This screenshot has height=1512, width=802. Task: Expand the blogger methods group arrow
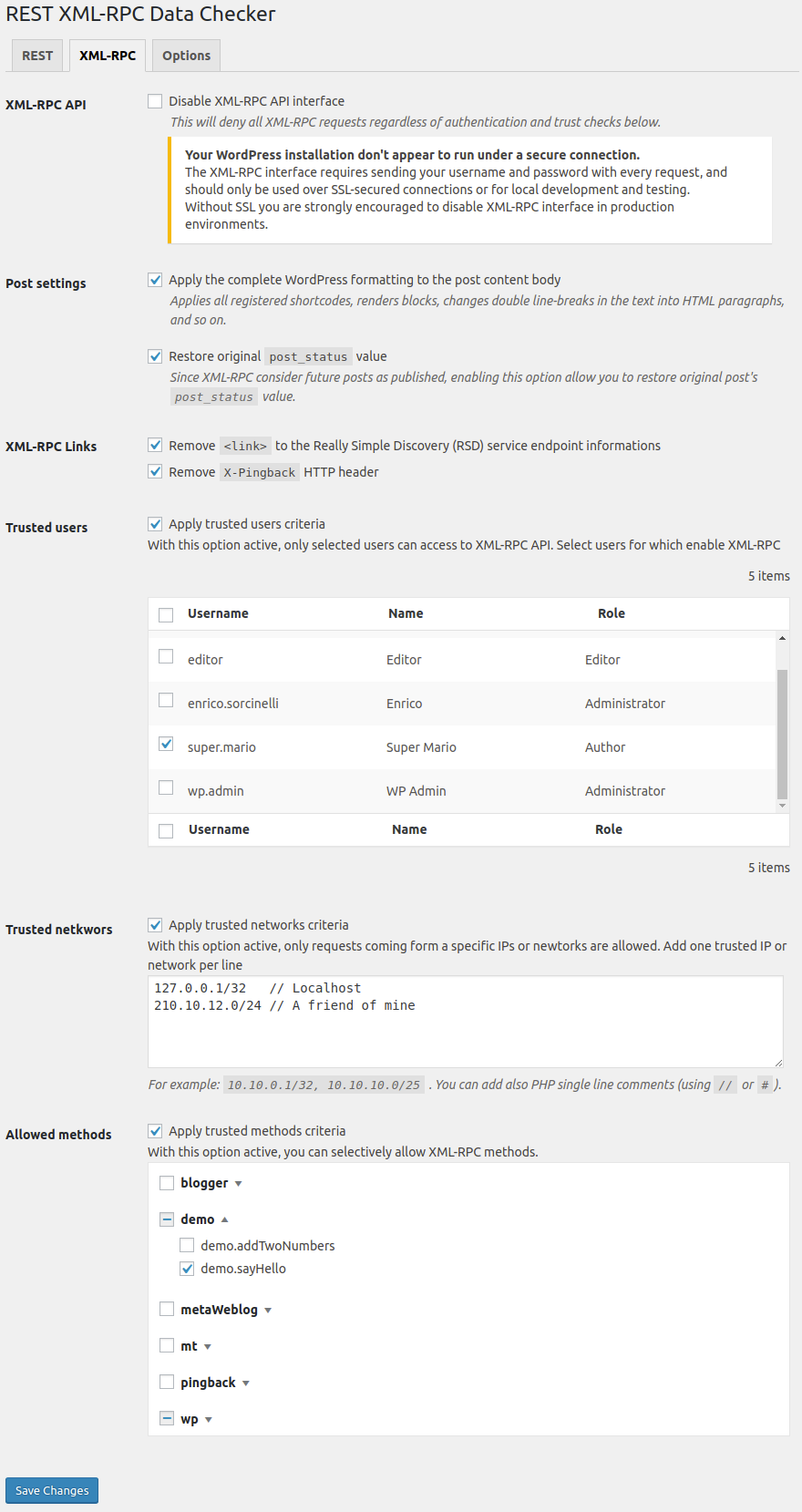pos(239,1184)
